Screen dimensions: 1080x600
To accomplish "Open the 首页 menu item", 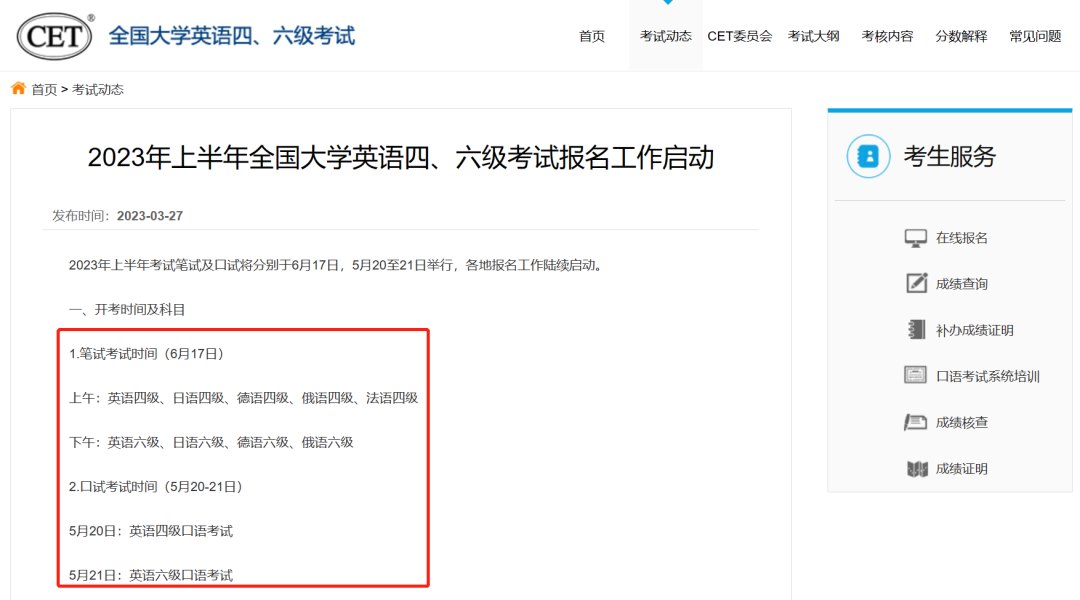I will (x=591, y=35).
